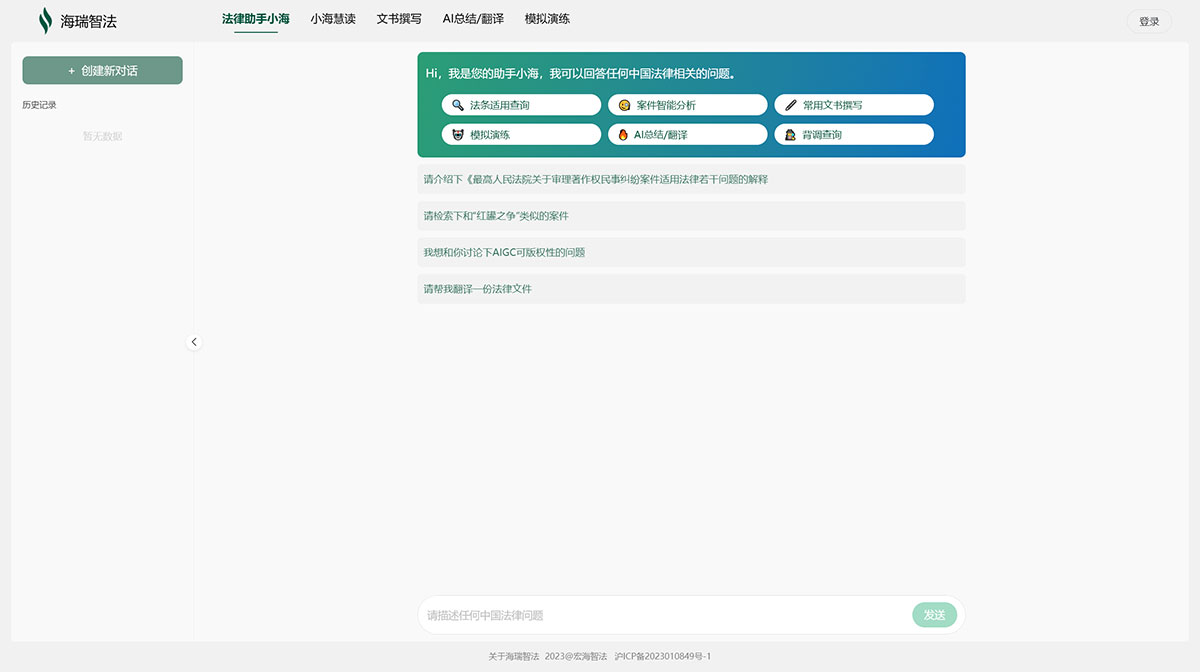
Task: Go to AI总结/翻译 in top navigation
Action: (x=473, y=19)
